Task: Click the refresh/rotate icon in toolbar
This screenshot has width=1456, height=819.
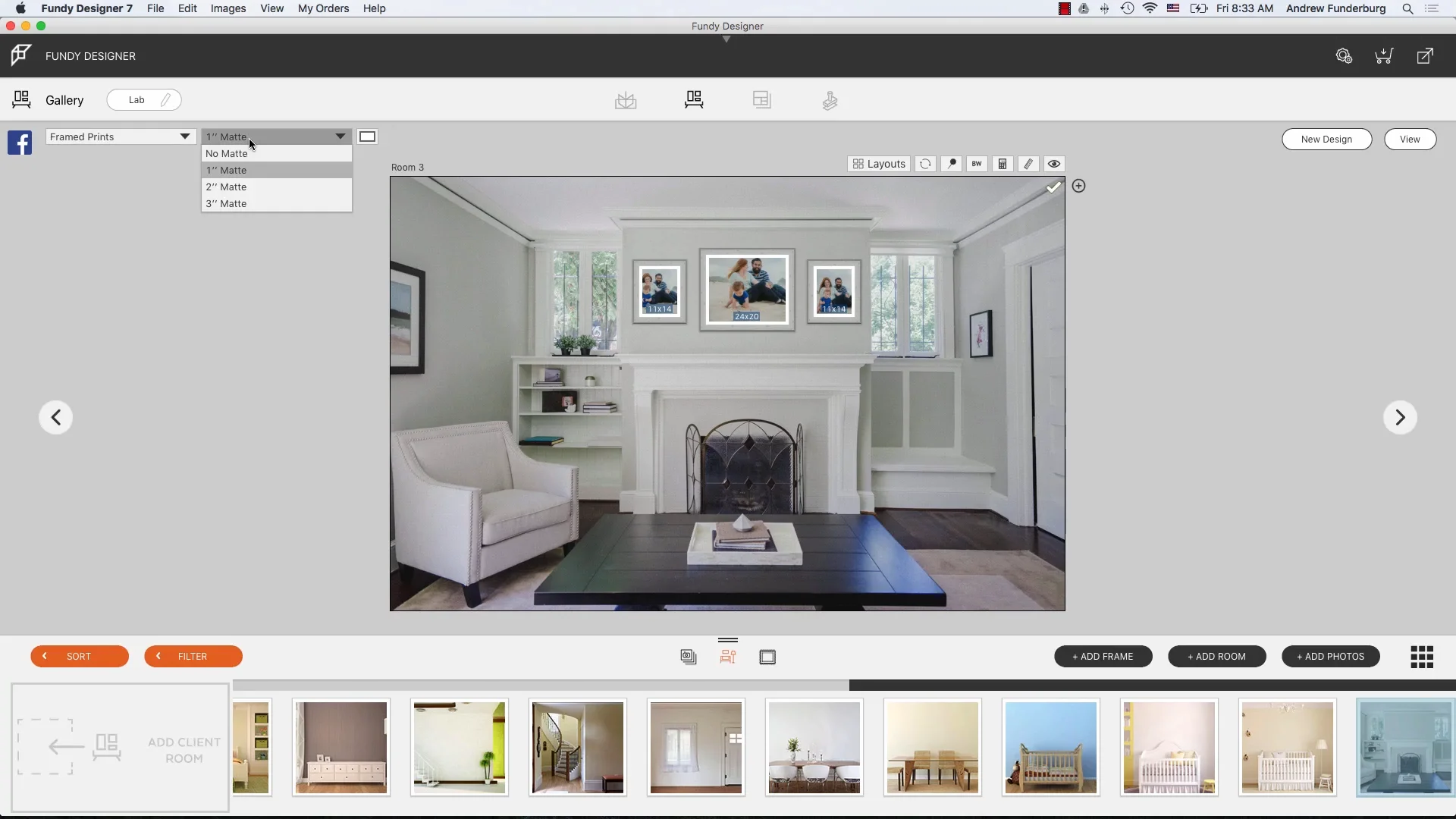Action: click(925, 164)
